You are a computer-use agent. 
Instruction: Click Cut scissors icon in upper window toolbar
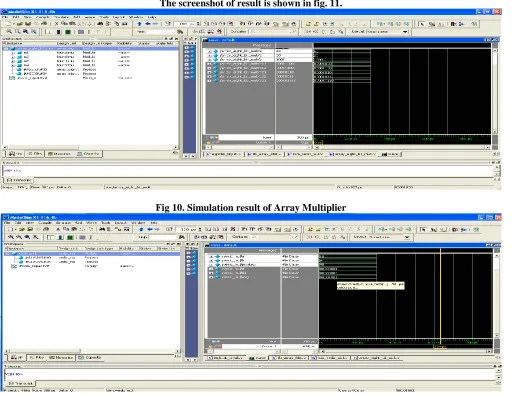56,24
